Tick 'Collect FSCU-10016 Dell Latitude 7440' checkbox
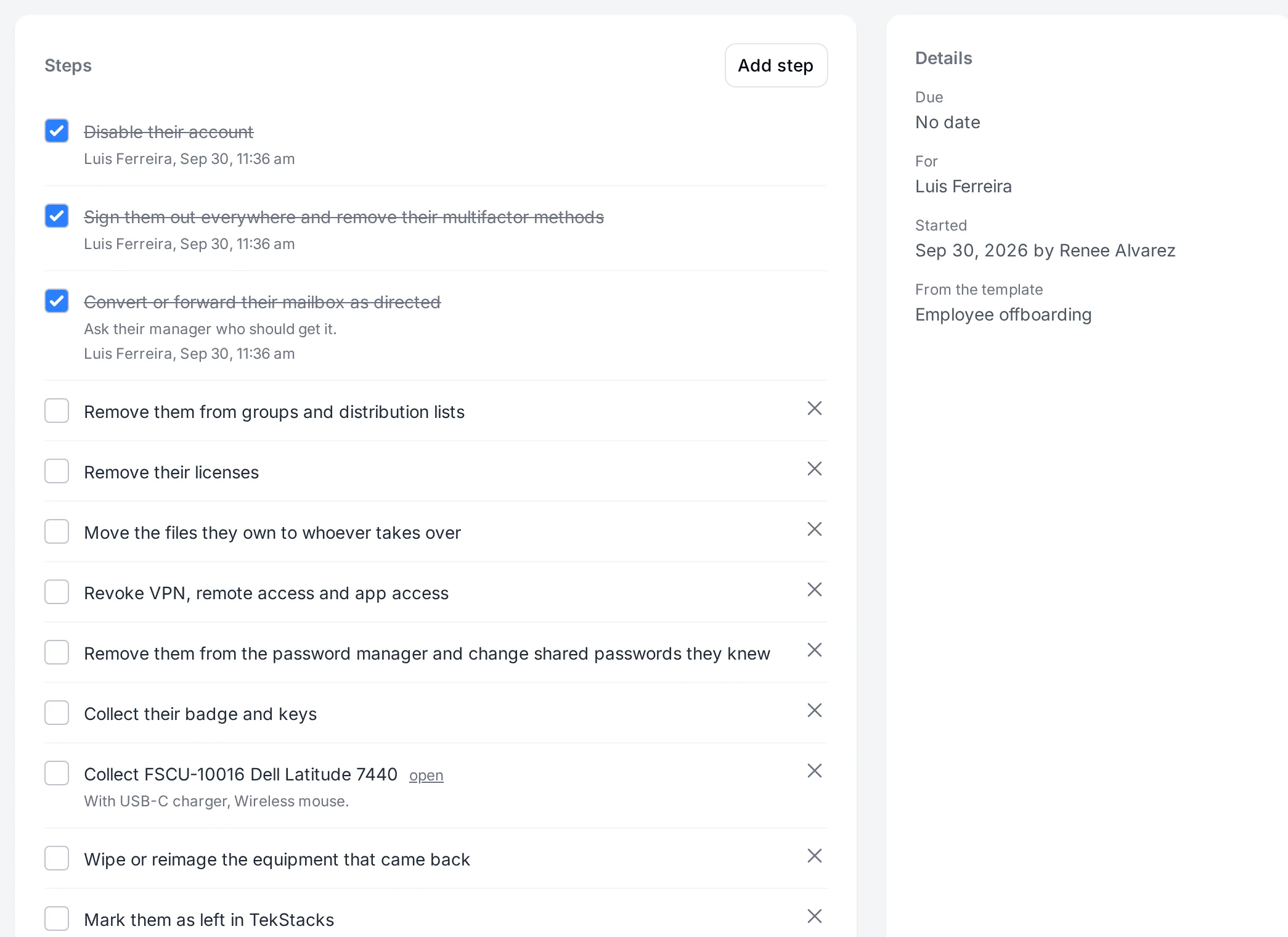This screenshot has height=937, width=1288. click(57, 773)
